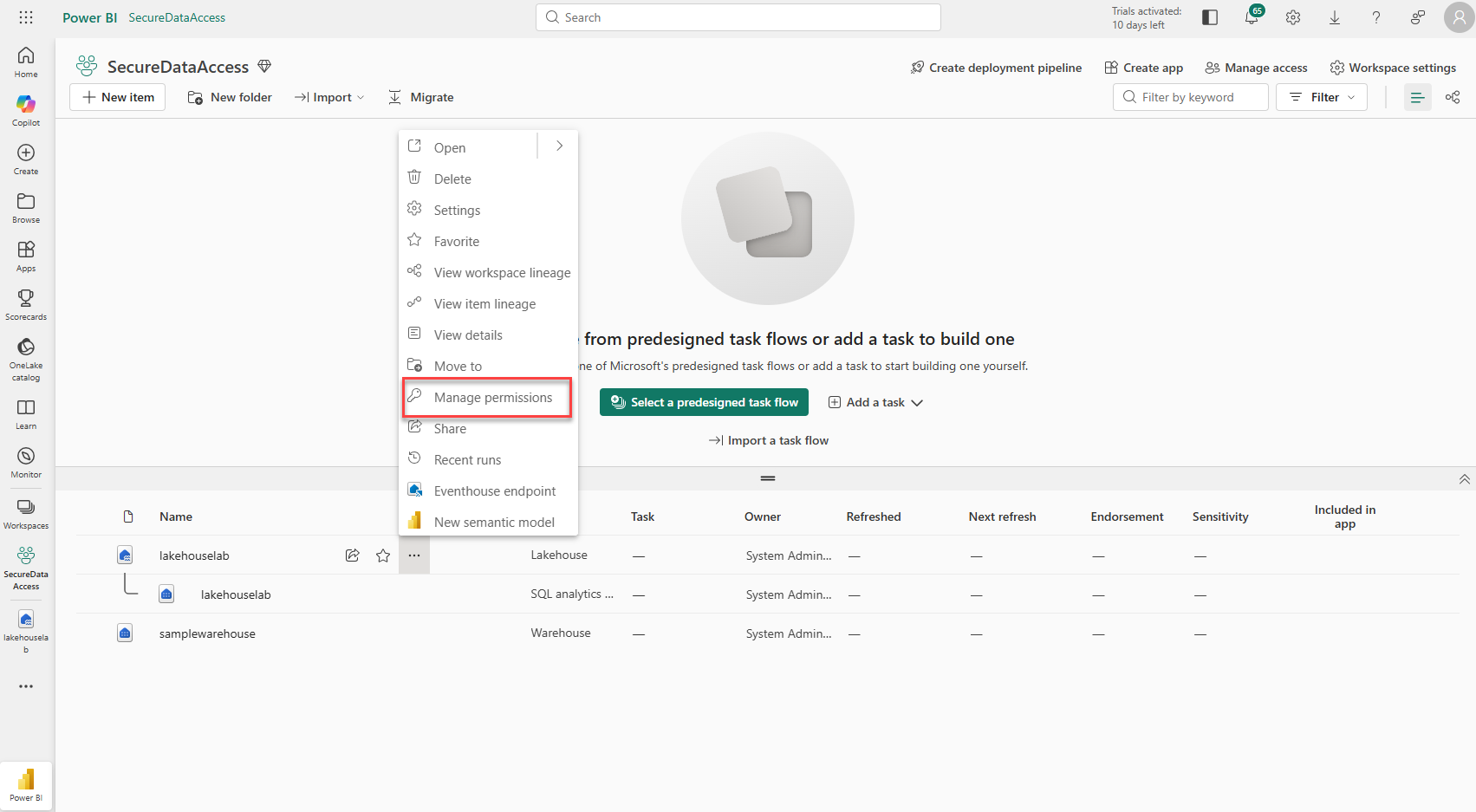Open lakehouselab shortcut in sidebar
This screenshot has height=812, width=1476.
click(x=26, y=631)
